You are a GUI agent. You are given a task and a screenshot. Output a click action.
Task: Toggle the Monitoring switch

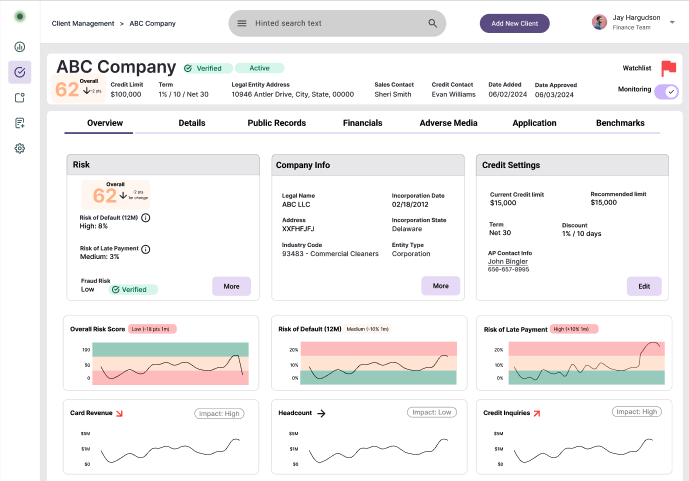tap(666, 91)
